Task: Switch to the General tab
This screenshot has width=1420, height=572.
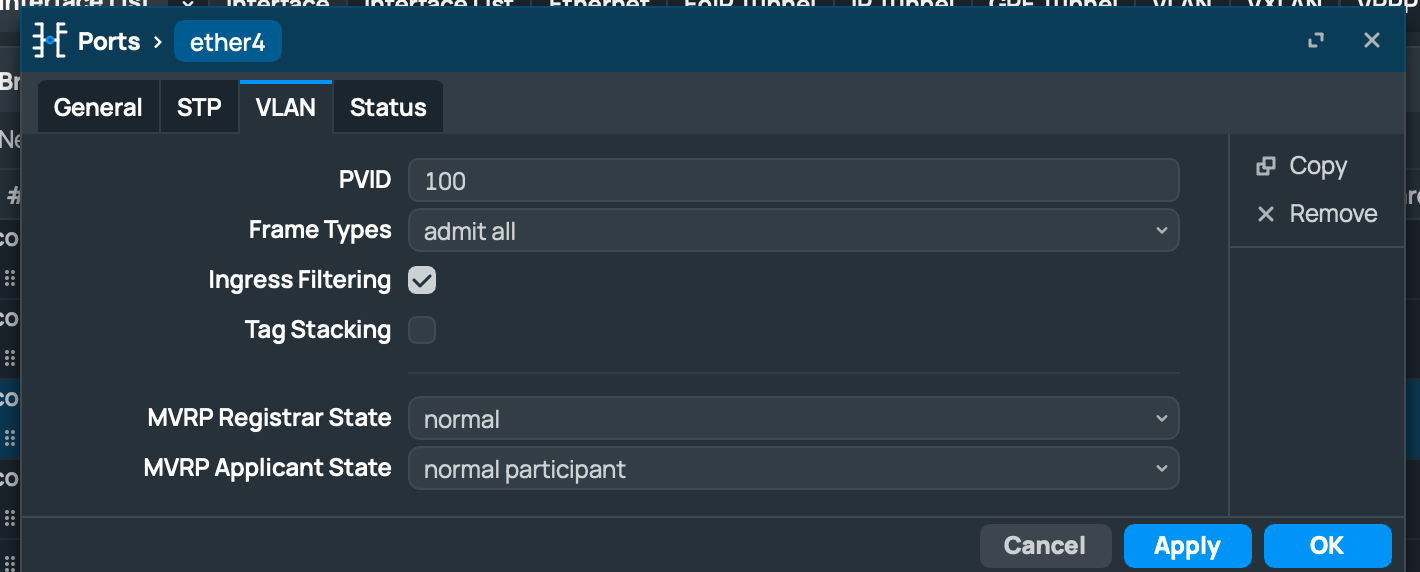Action: (x=98, y=107)
